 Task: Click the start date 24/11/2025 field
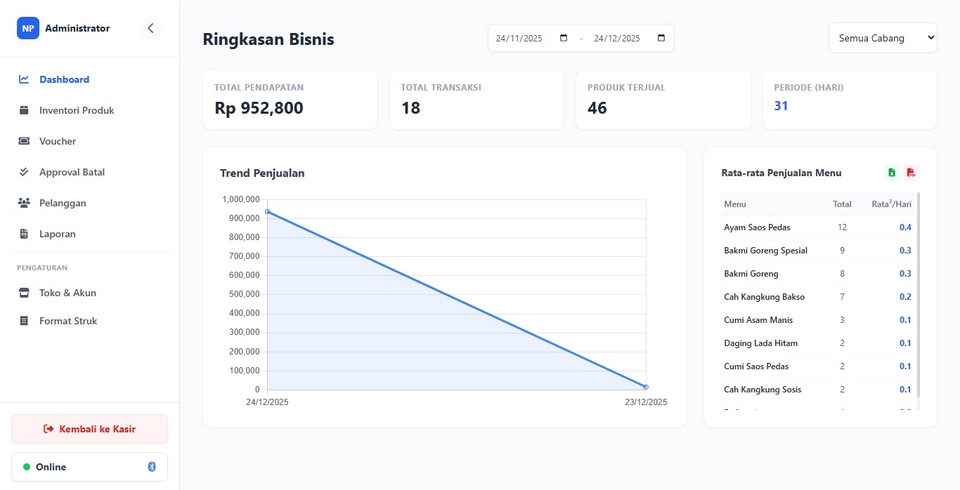tap(520, 38)
